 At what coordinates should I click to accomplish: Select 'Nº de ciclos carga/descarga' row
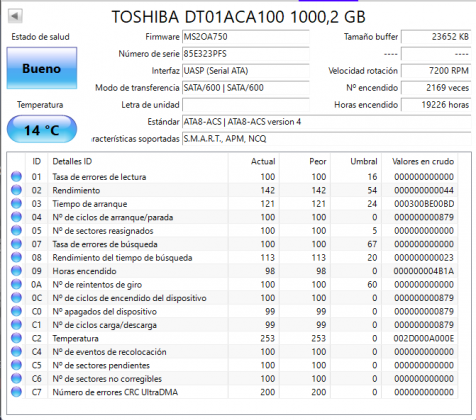tap(233, 325)
